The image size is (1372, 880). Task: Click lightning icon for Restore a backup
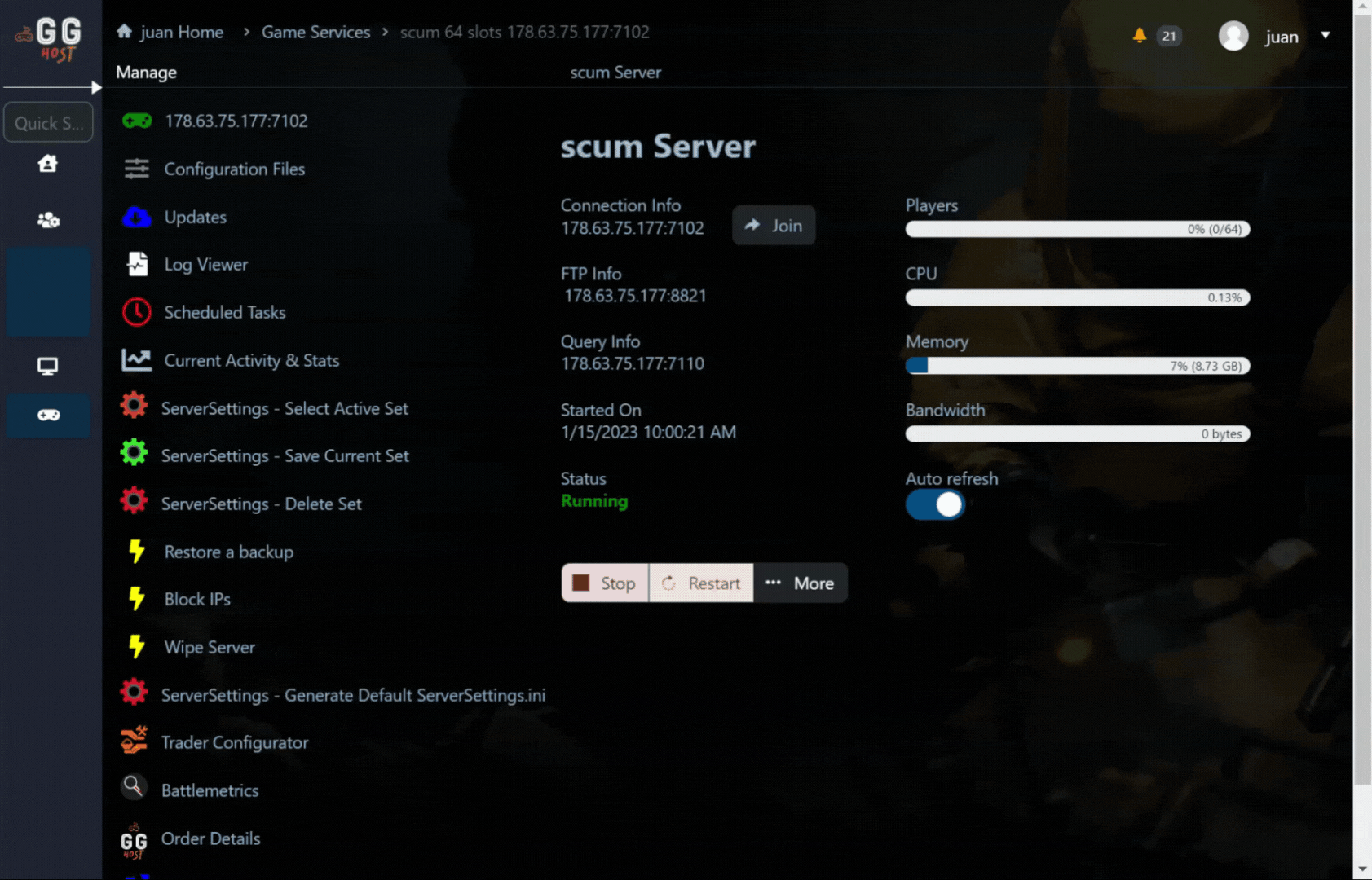(x=136, y=551)
